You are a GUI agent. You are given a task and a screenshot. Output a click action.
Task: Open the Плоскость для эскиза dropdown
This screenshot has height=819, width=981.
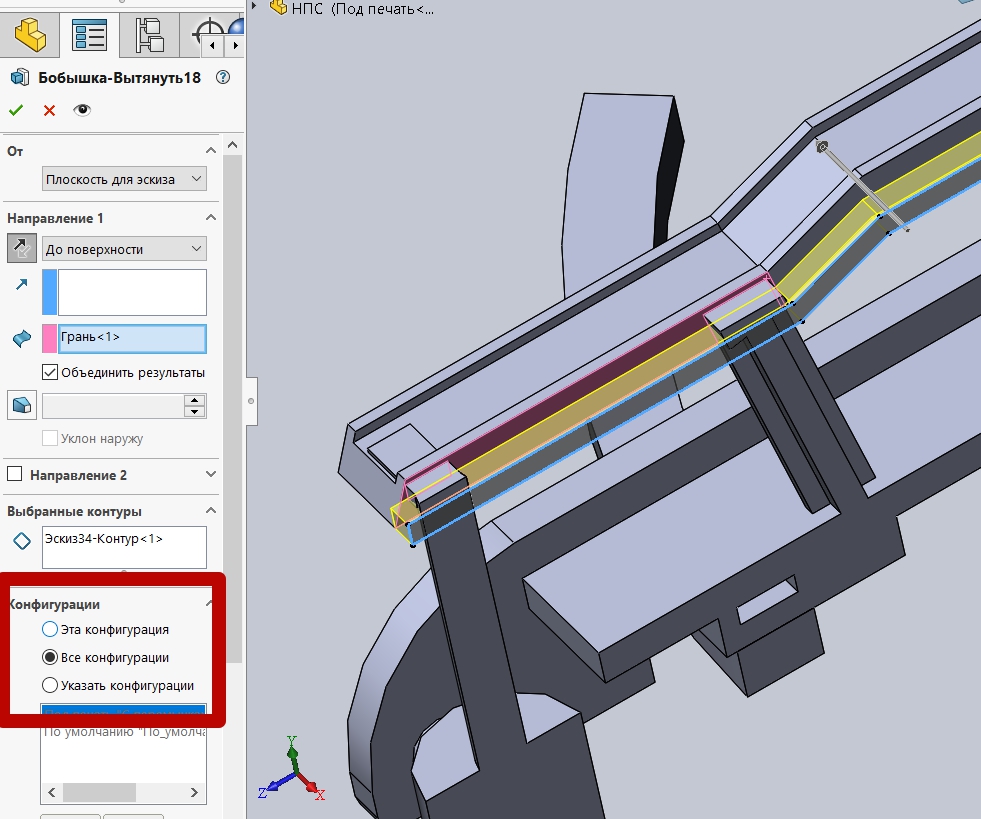tap(124, 179)
